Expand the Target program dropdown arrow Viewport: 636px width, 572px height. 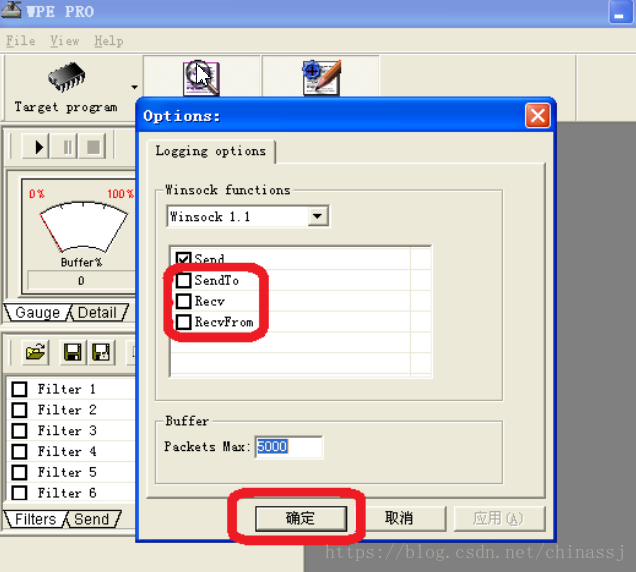point(134,87)
